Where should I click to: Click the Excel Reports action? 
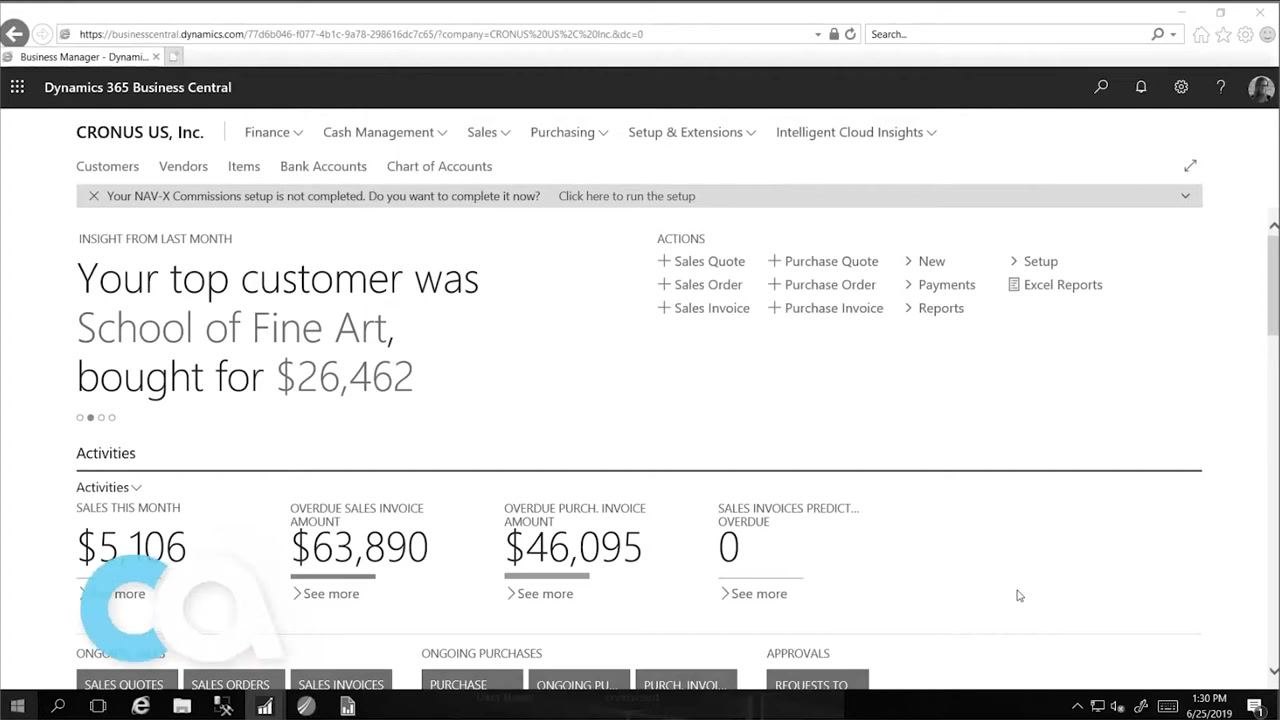(x=1055, y=285)
